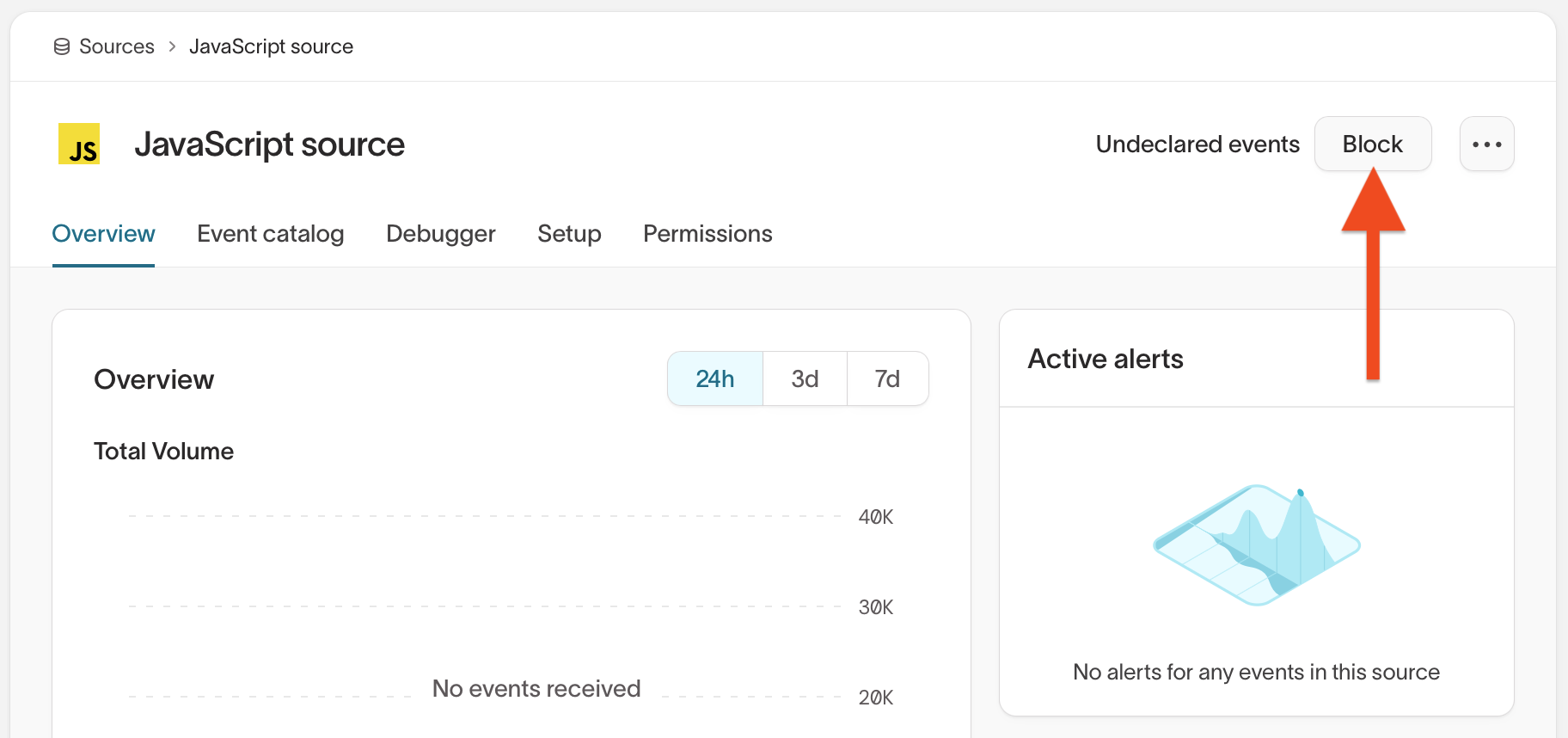This screenshot has width=1568, height=738.
Task: Switch to the Overview tab
Action: [103, 234]
